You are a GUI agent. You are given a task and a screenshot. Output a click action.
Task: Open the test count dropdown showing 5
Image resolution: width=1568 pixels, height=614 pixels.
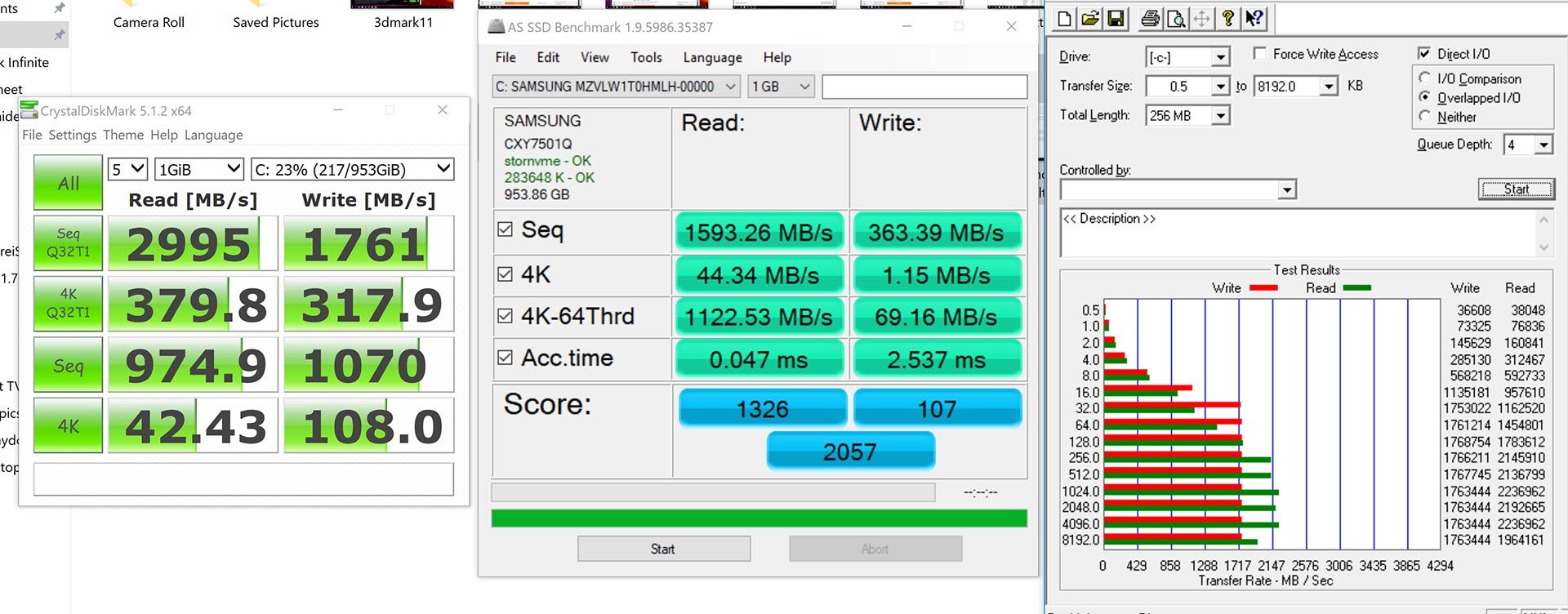[127, 169]
